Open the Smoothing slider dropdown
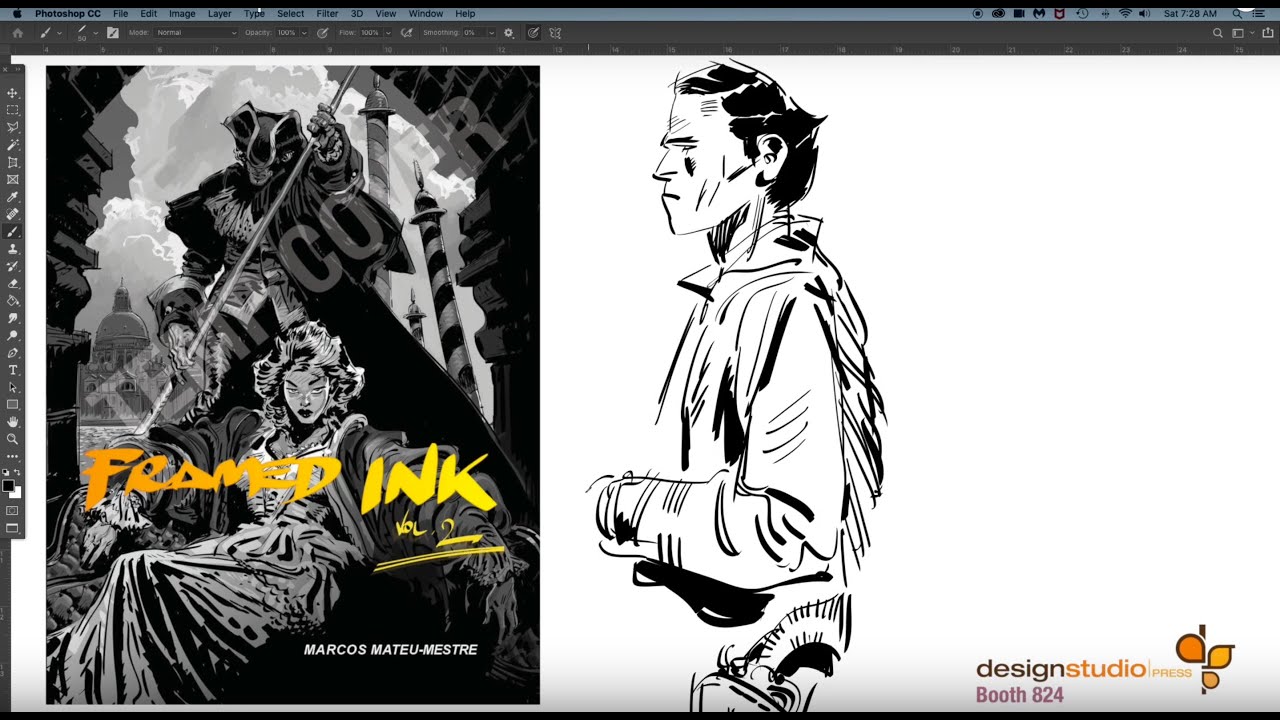The image size is (1280, 720). pos(491,33)
